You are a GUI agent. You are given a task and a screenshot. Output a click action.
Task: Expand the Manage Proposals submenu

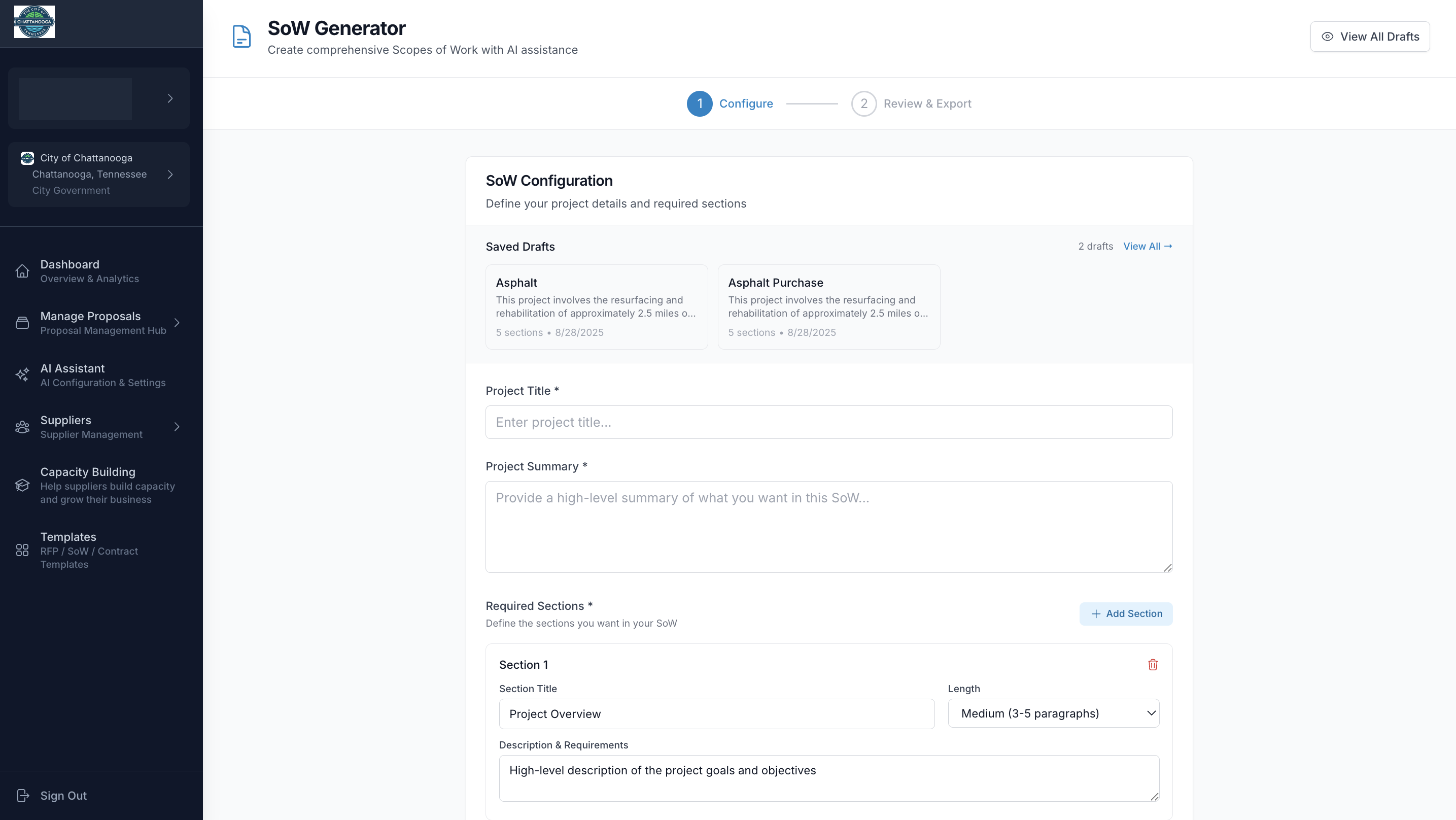coord(177,322)
